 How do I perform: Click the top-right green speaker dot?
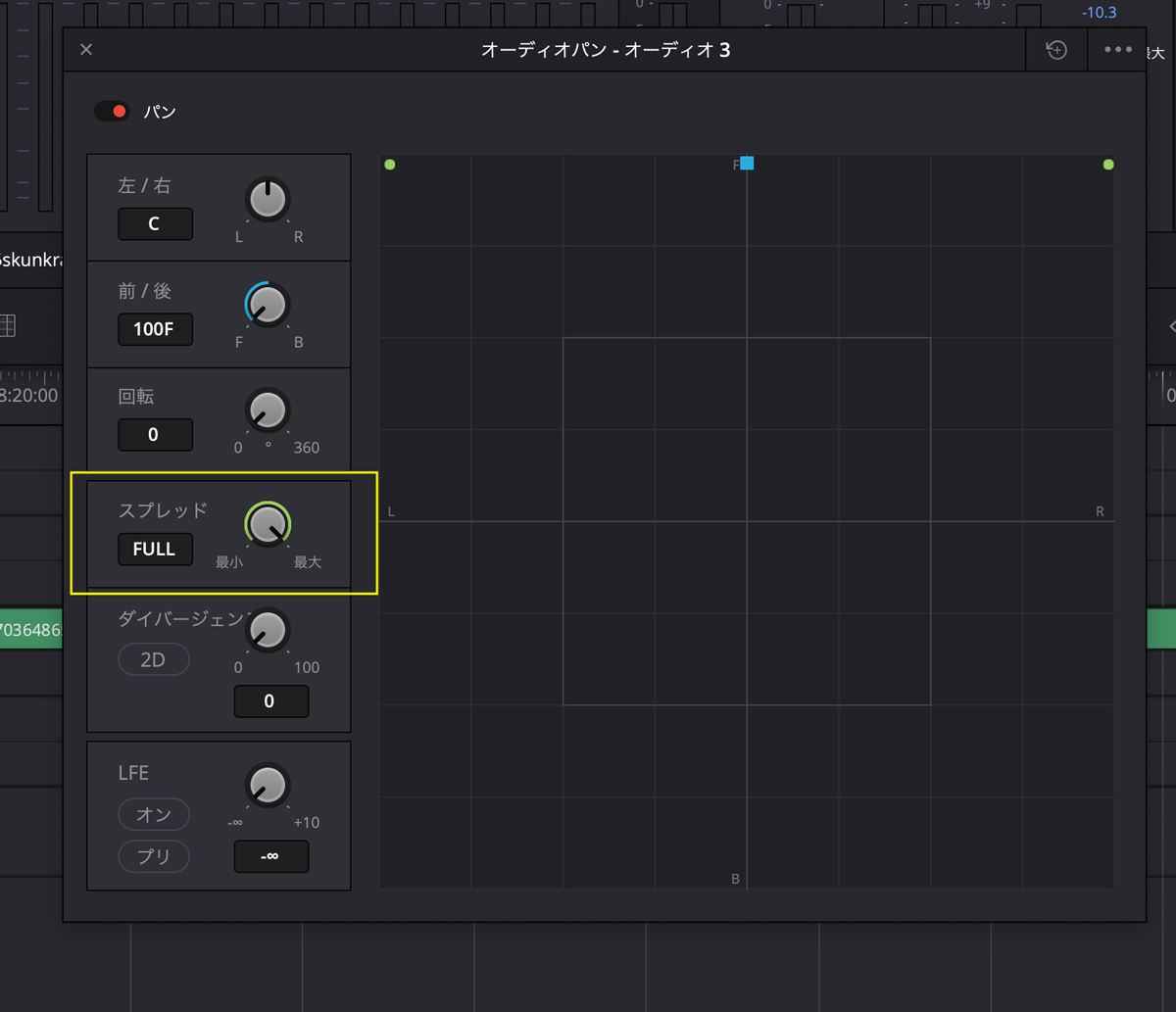coord(1108,165)
